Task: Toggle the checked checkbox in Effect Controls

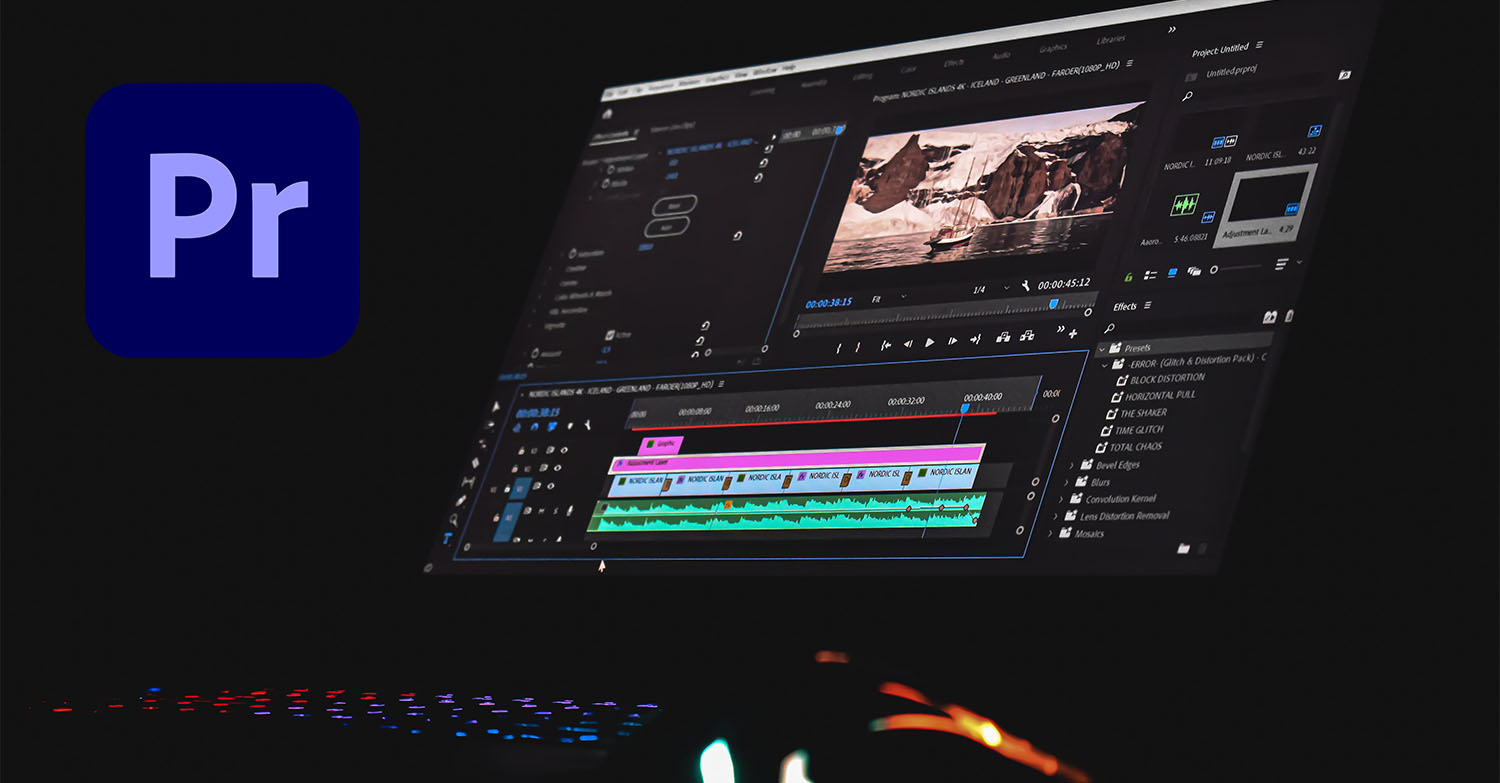Action: coord(611,336)
